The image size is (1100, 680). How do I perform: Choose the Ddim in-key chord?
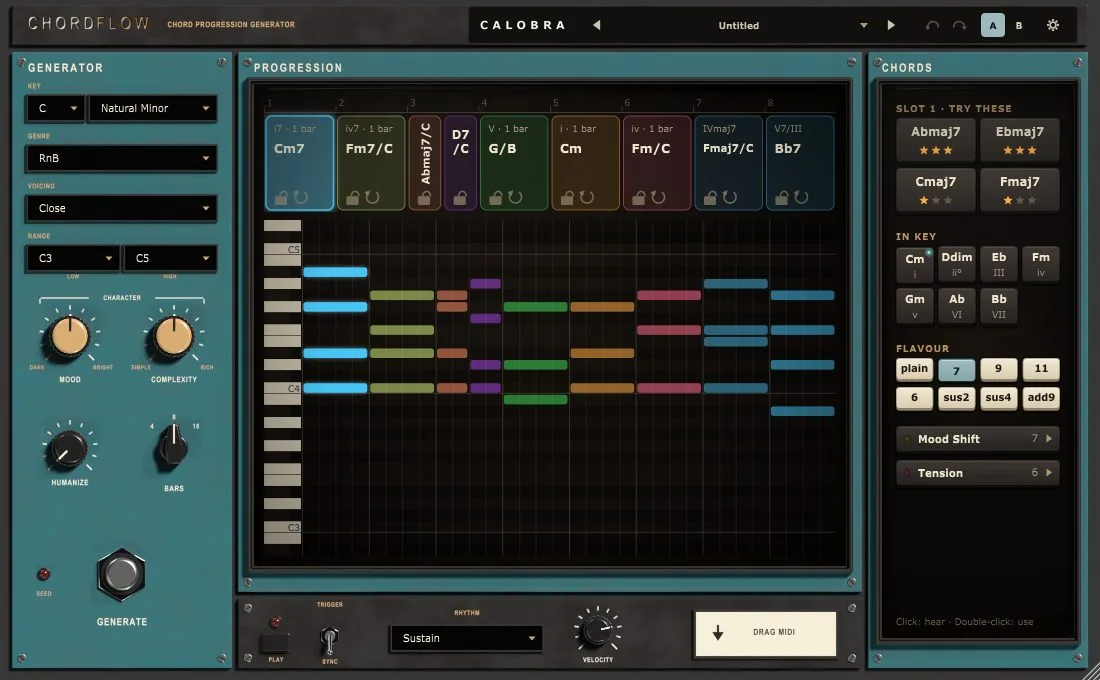click(956, 264)
